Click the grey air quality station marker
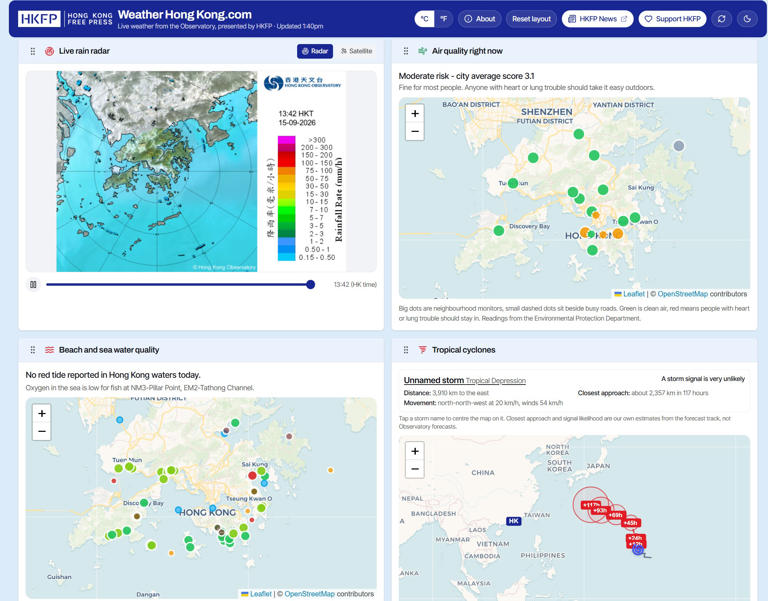The width and height of the screenshot is (768, 601). click(x=678, y=145)
